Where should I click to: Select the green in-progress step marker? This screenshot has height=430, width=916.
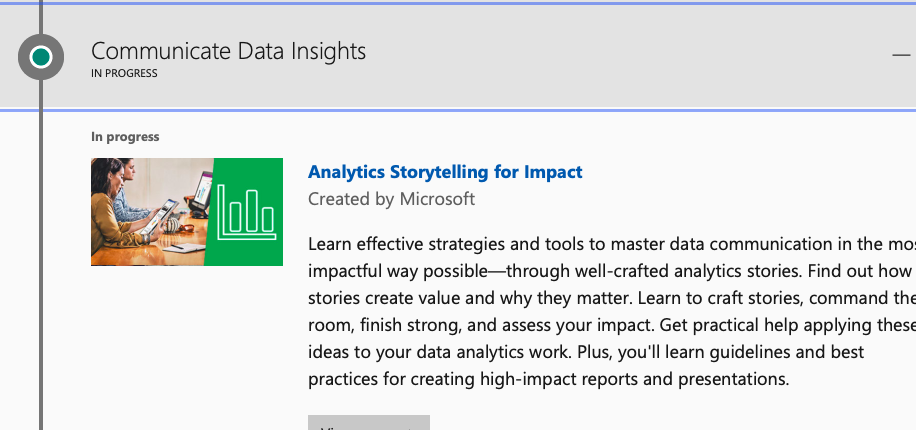41,57
